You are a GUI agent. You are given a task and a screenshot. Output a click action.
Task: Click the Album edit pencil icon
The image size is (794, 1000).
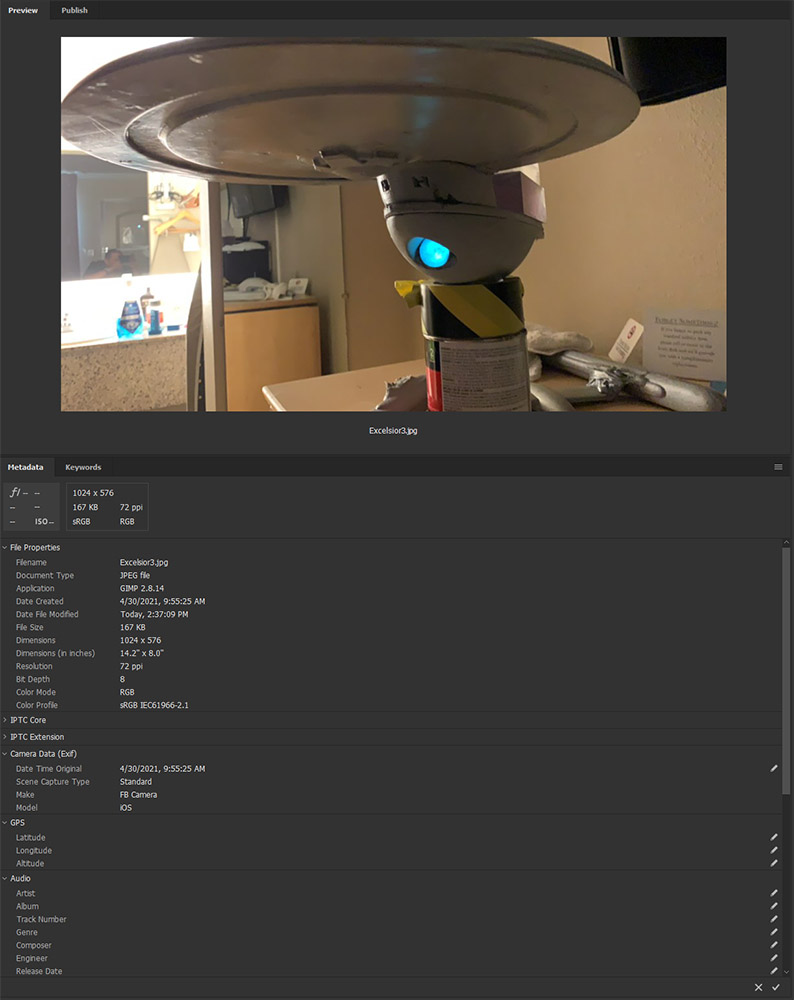click(x=774, y=906)
